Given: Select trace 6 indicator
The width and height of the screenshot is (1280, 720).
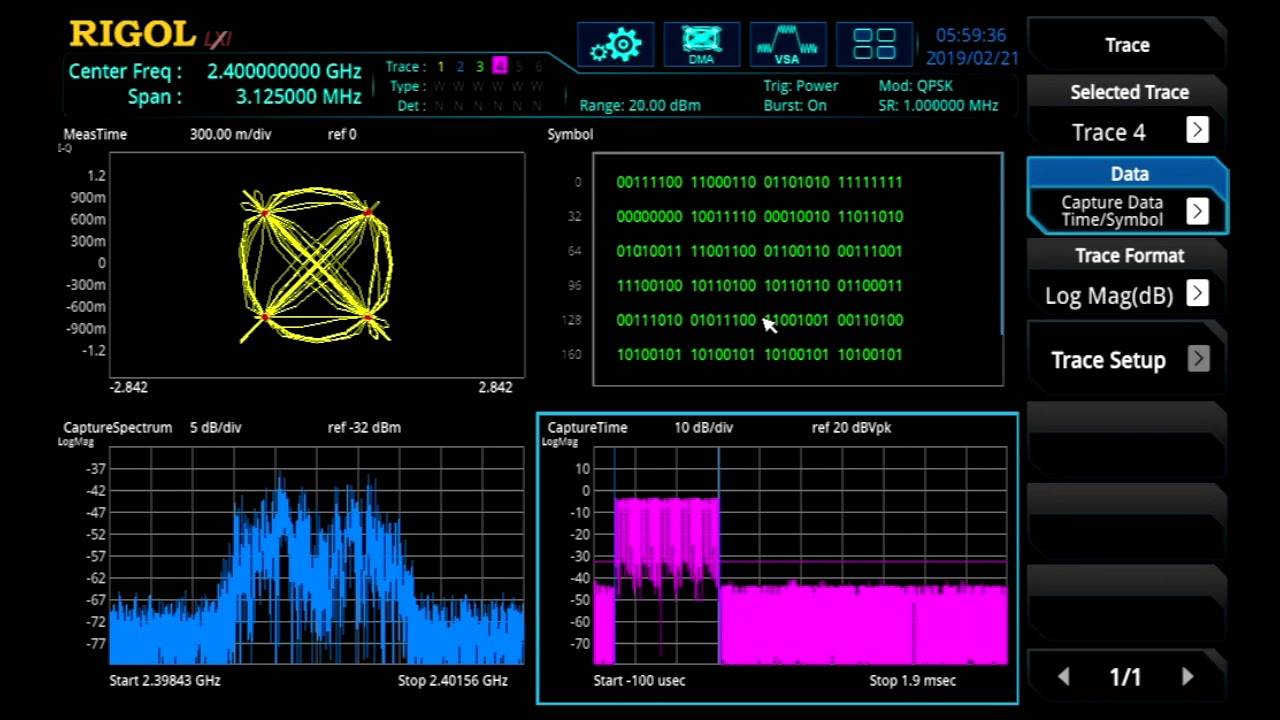Looking at the screenshot, I should (538, 67).
